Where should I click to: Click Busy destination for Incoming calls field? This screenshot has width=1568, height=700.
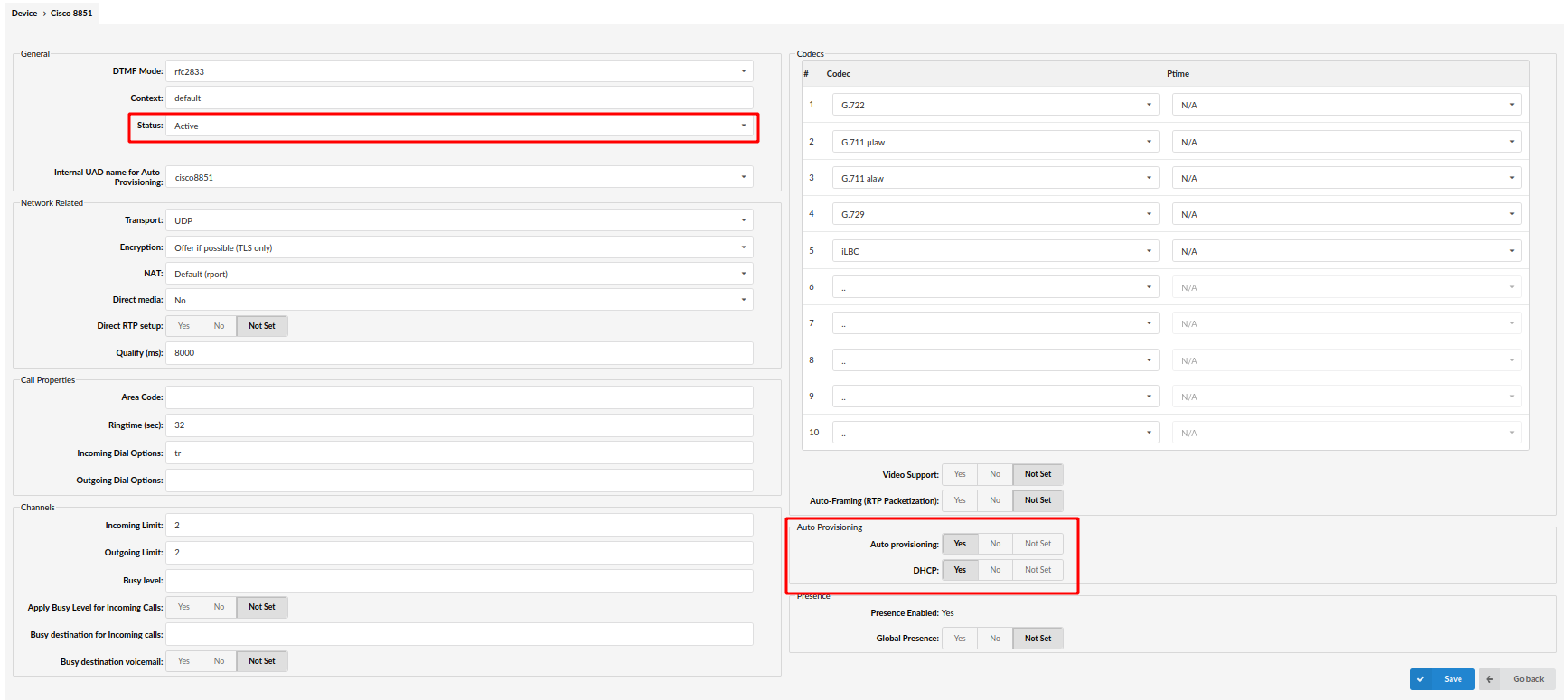[x=459, y=635]
